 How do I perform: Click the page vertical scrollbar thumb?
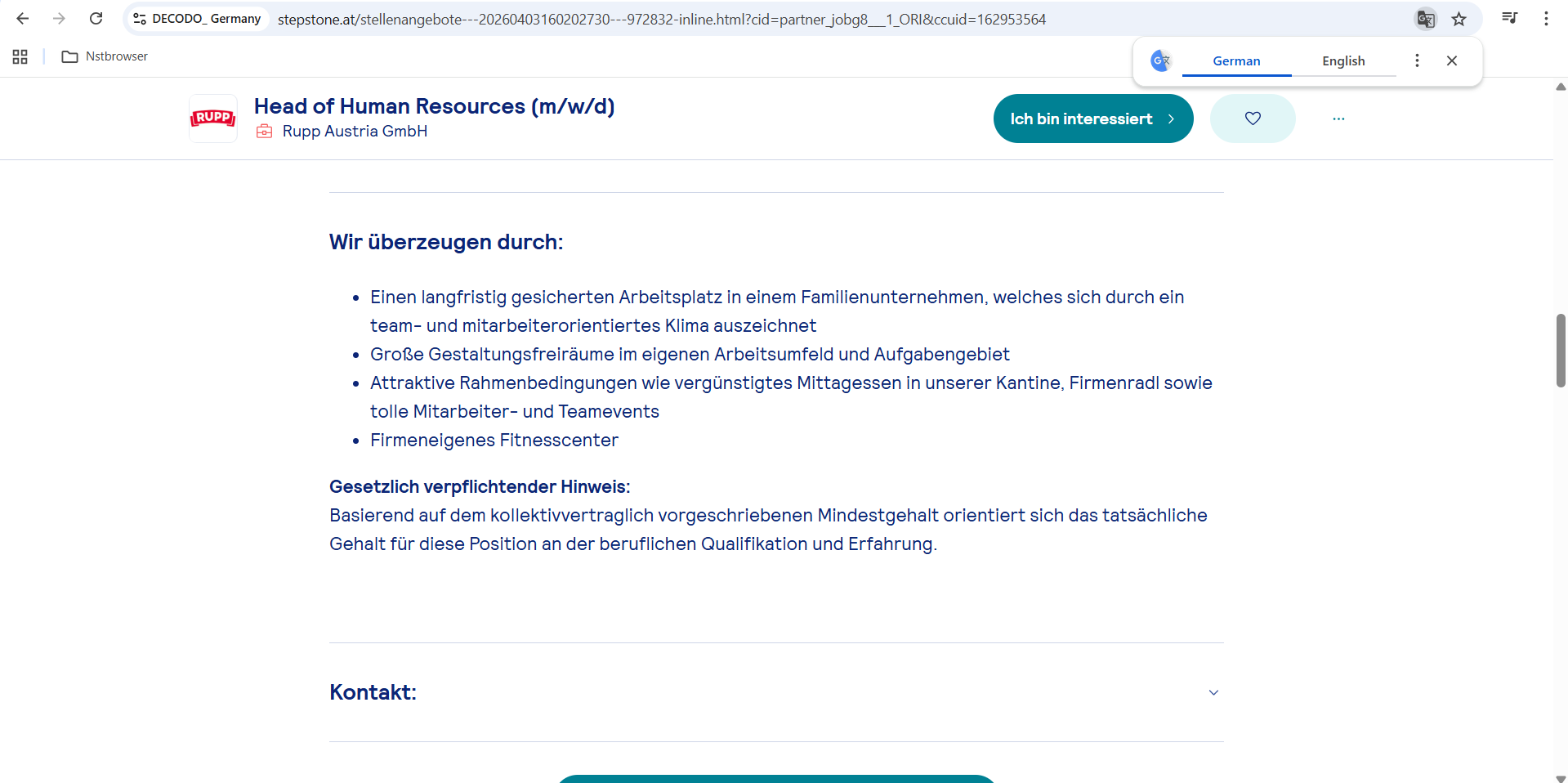(1560, 350)
